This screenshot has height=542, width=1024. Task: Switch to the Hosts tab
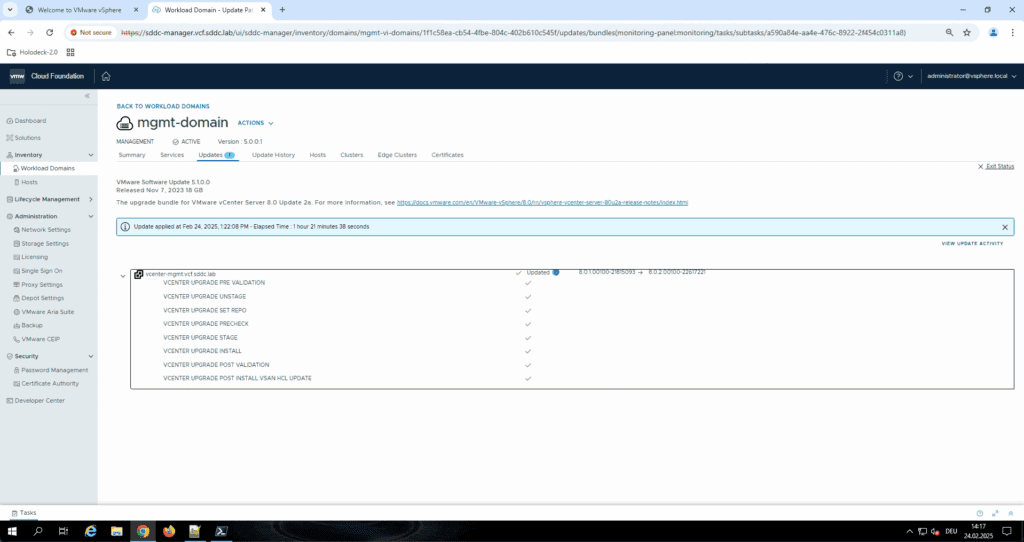317,155
